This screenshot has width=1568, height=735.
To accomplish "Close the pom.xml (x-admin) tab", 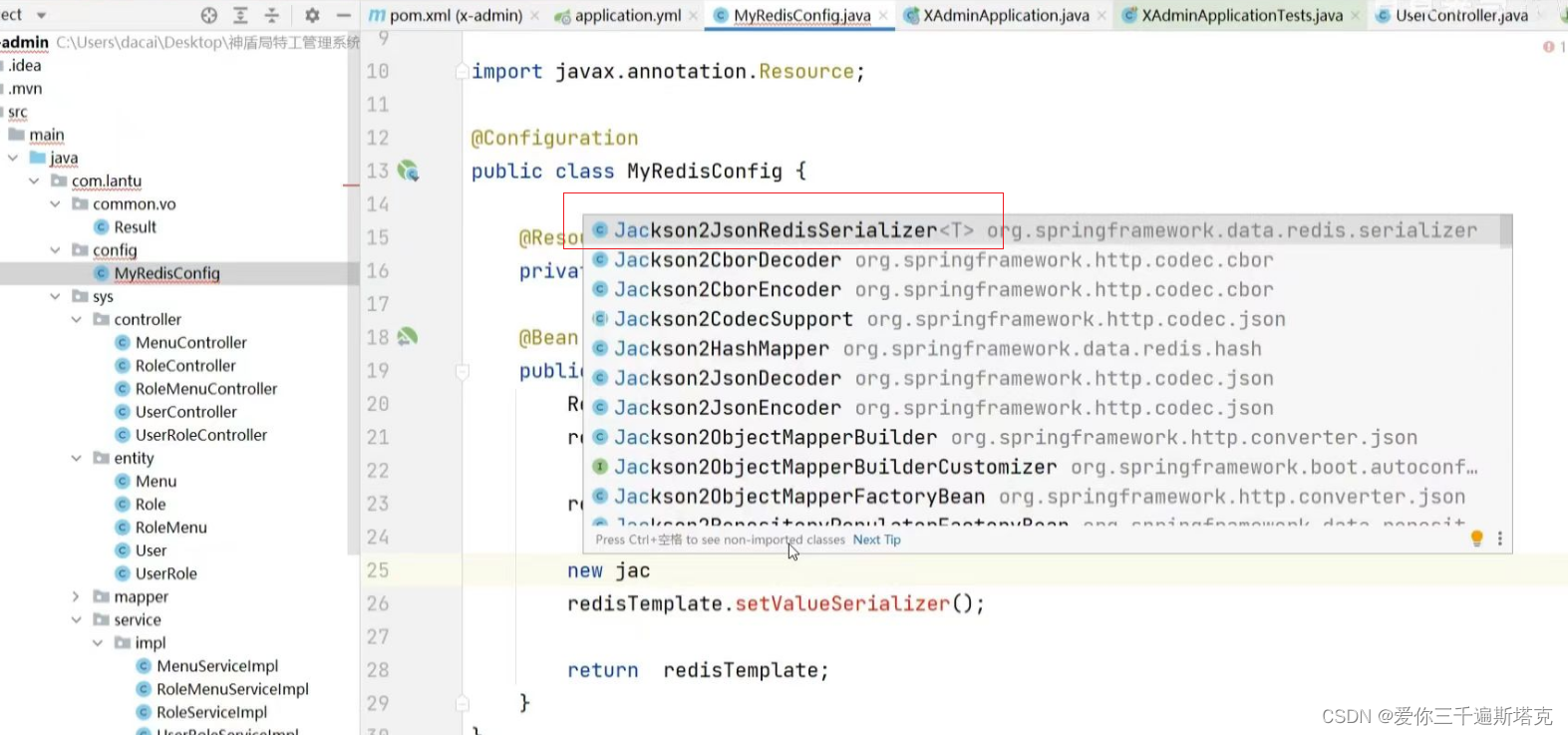I will click(x=534, y=16).
